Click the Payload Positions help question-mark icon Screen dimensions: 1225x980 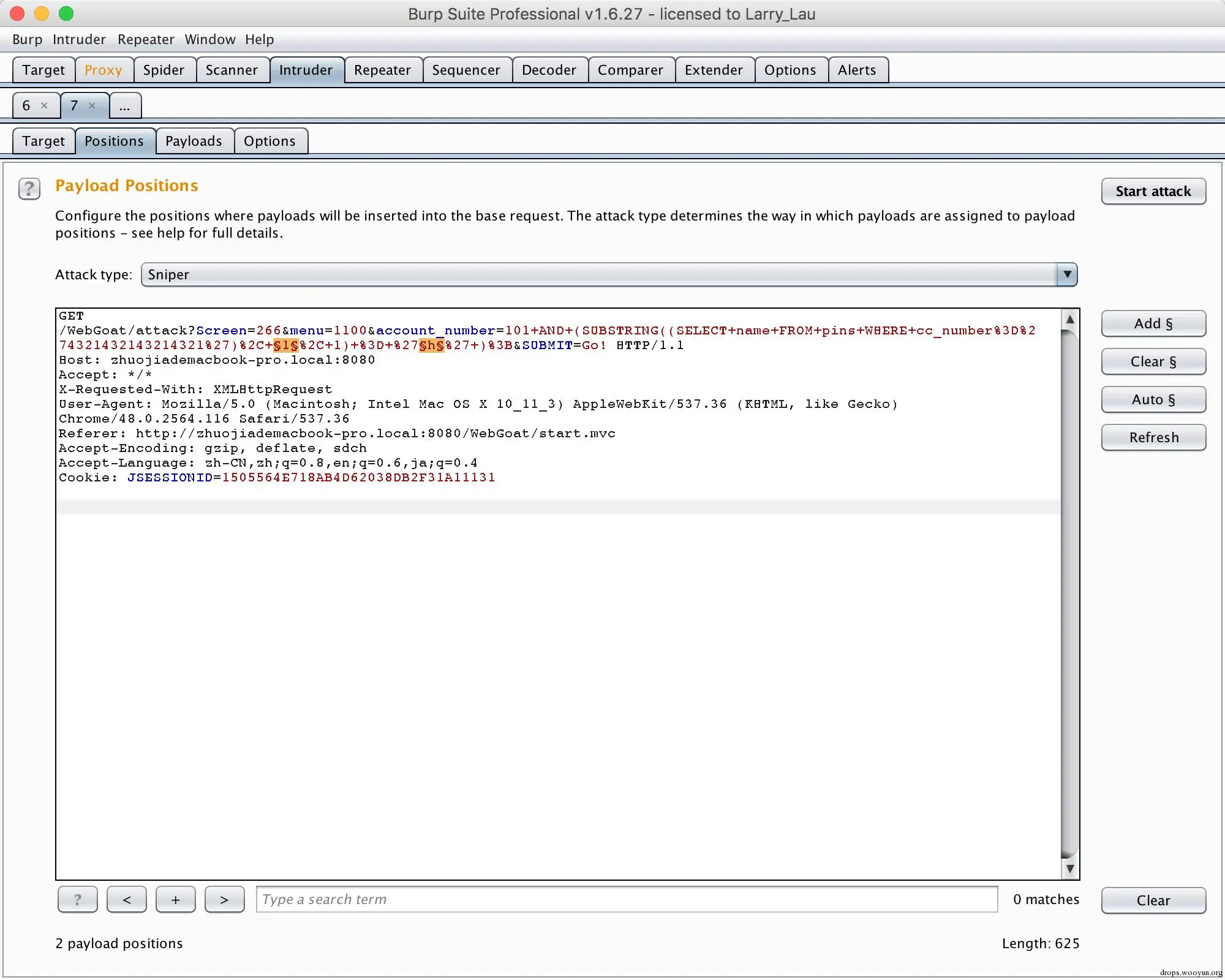point(29,189)
